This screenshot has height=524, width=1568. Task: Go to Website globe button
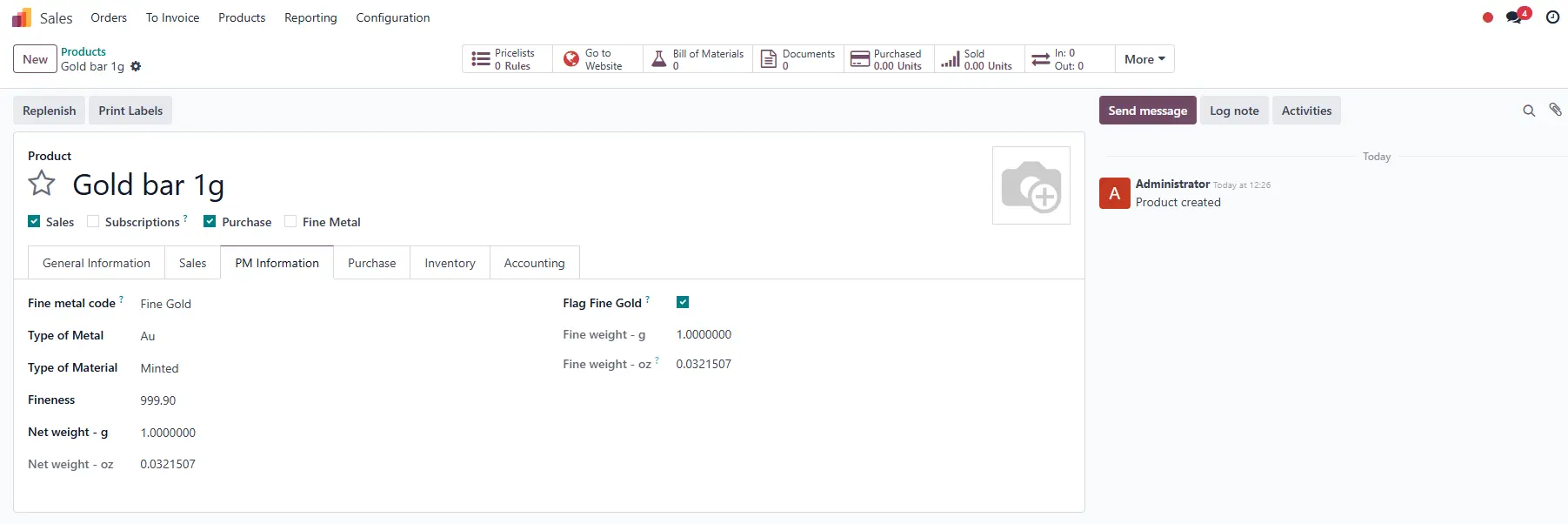(x=597, y=59)
